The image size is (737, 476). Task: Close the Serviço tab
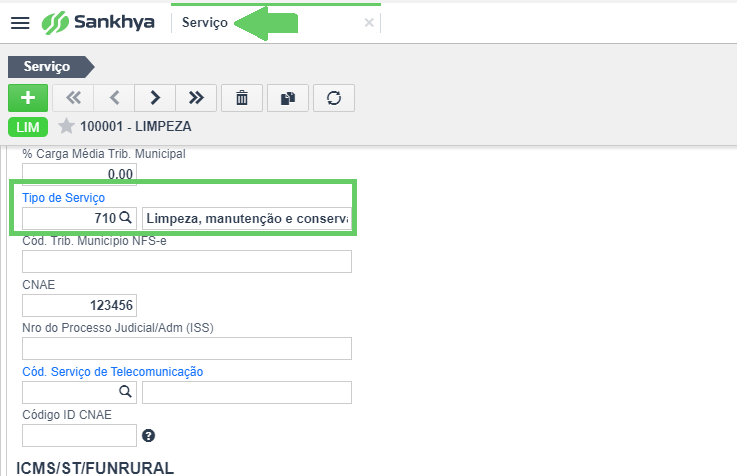pos(369,23)
